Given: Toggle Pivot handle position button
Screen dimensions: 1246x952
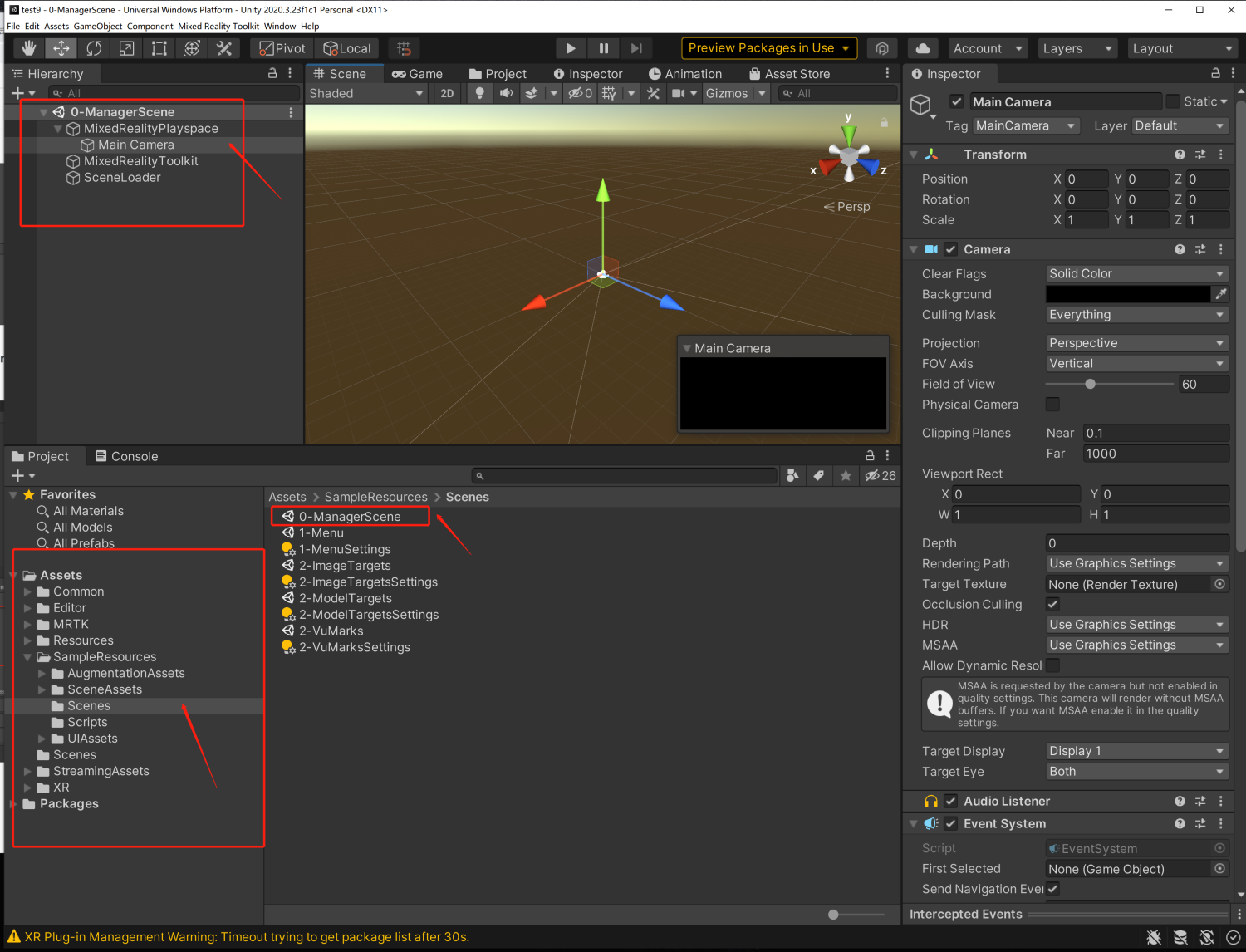Looking at the screenshot, I should tap(282, 48).
